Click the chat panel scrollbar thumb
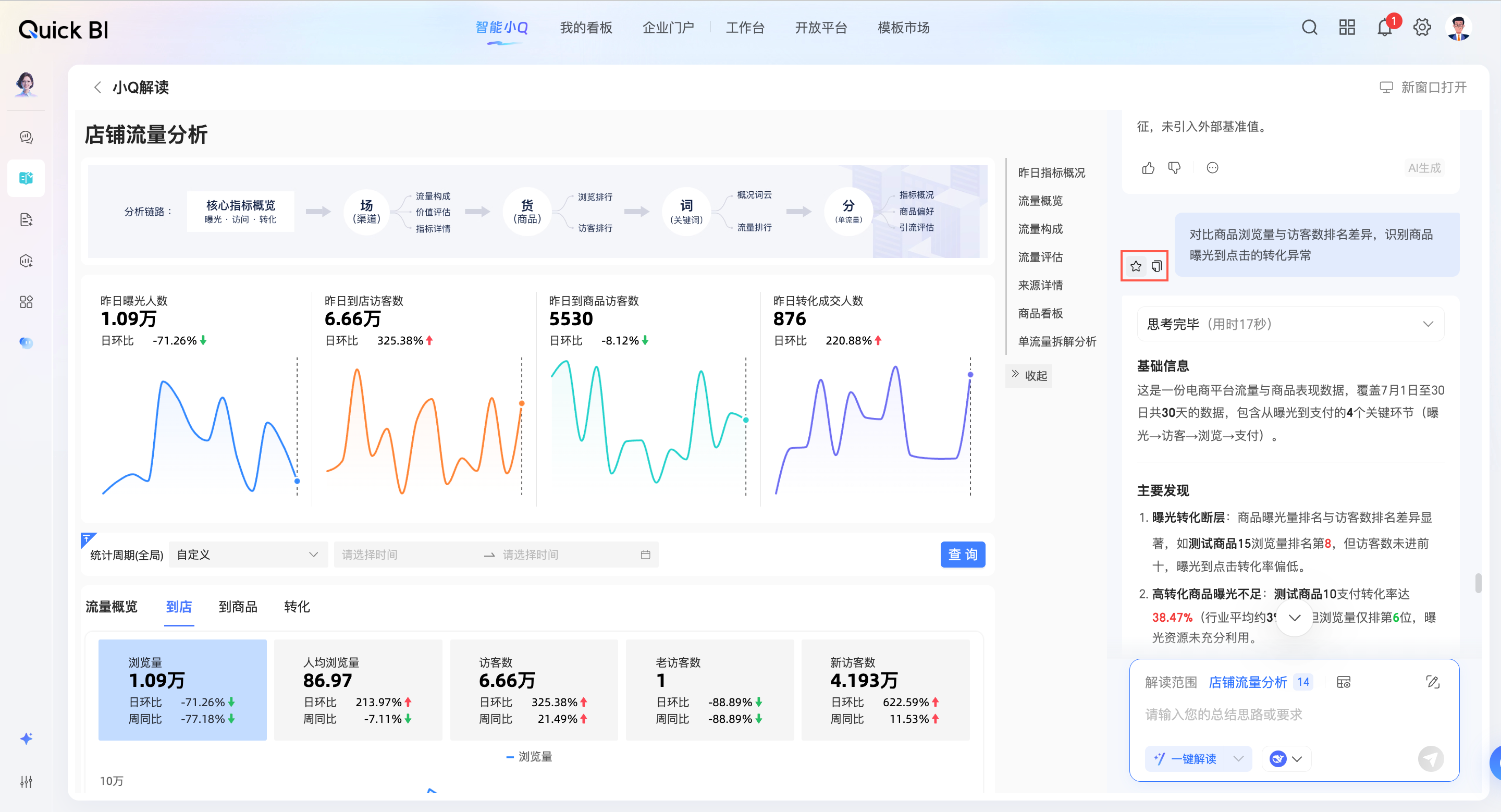 click(1478, 583)
